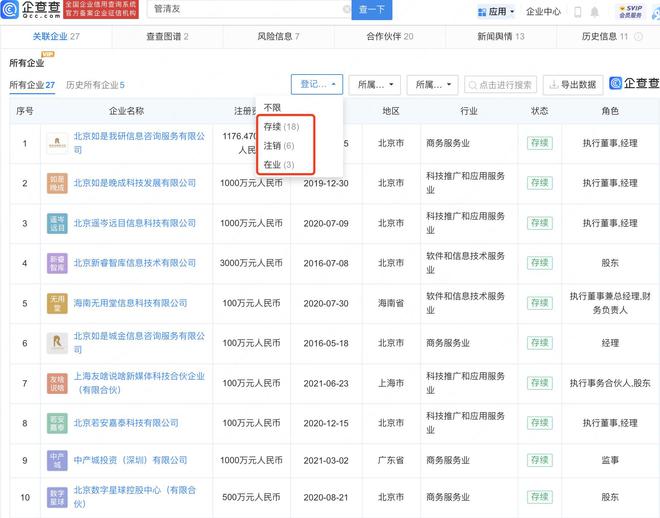The height and width of the screenshot is (518, 660).
Task: Click the SVIP 会员服务 icon
Action: click(x=629, y=12)
